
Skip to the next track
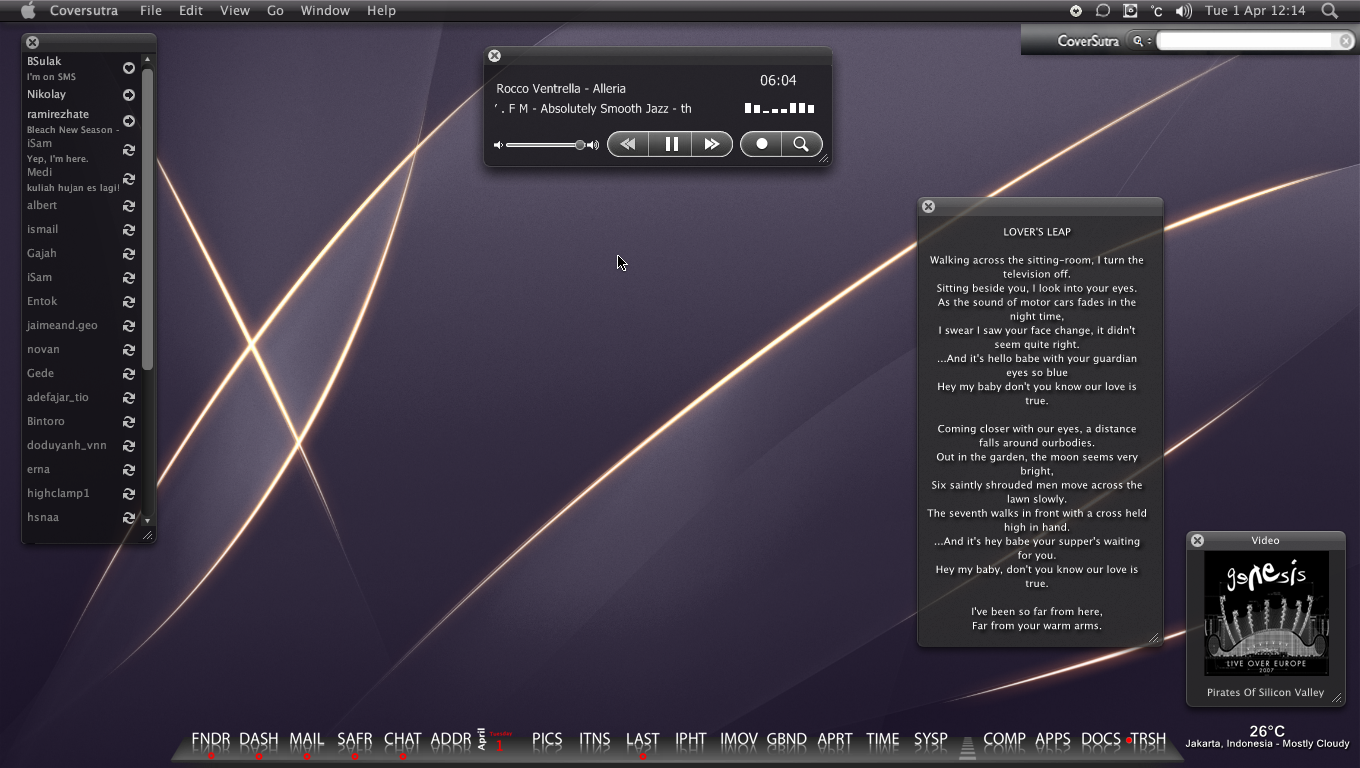coord(712,144)
